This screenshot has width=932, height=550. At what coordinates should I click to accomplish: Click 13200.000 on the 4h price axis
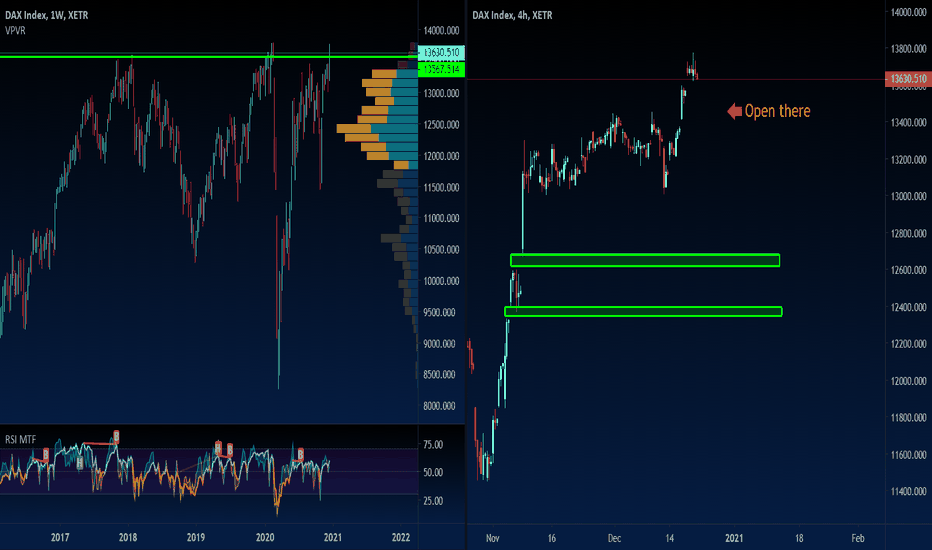pyautogui.click(x=908, y=159)
